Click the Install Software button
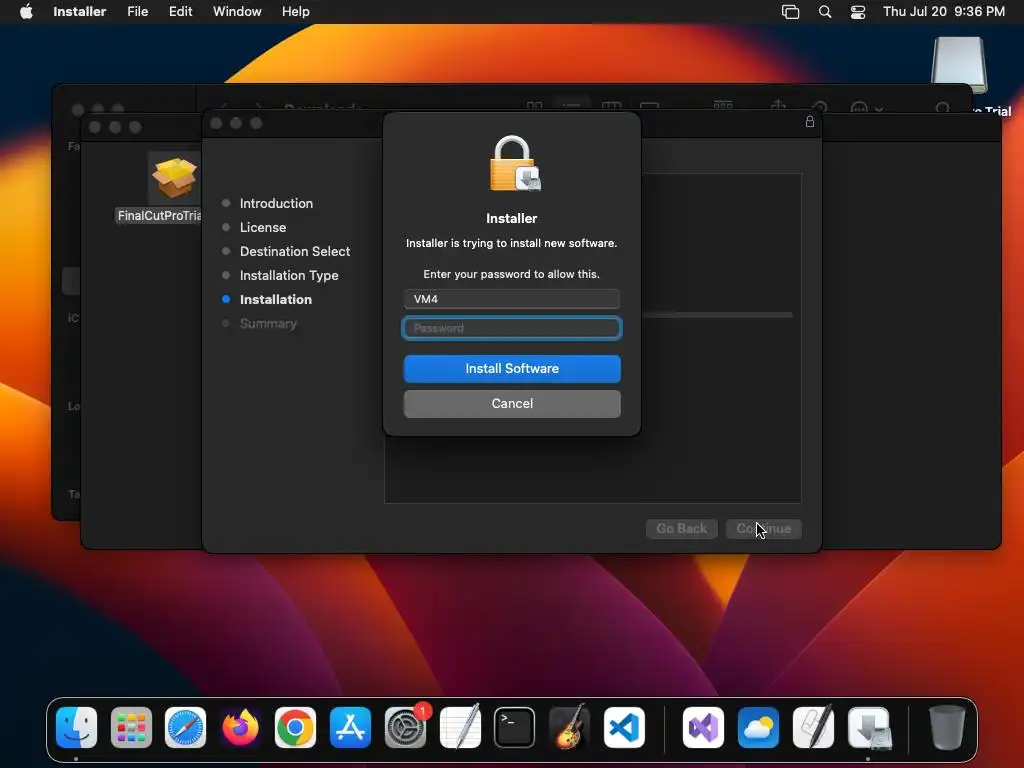 pyautogui.click(x=512, y=368)
